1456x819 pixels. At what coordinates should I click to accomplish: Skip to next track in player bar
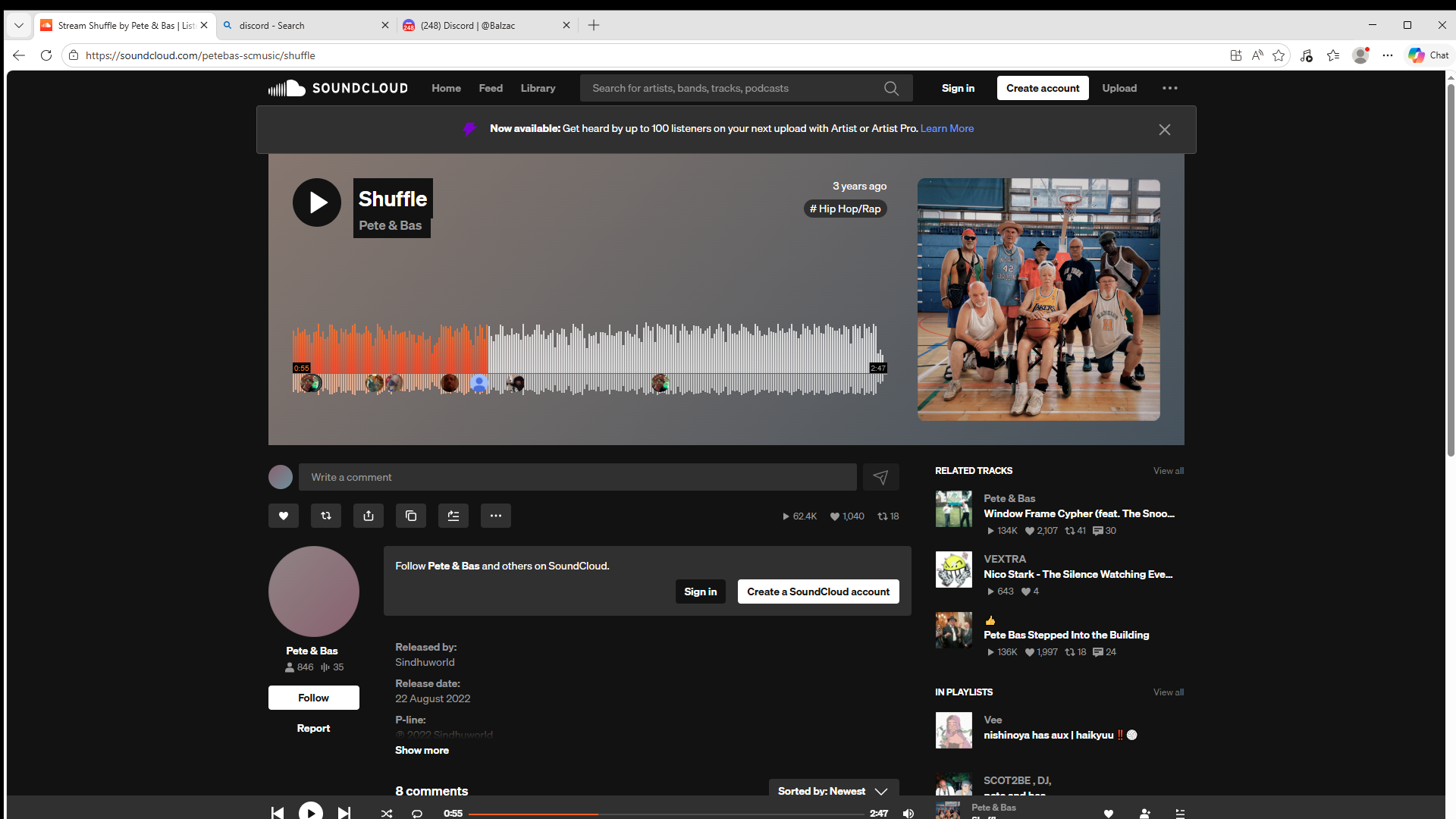(x=344, y=812)
